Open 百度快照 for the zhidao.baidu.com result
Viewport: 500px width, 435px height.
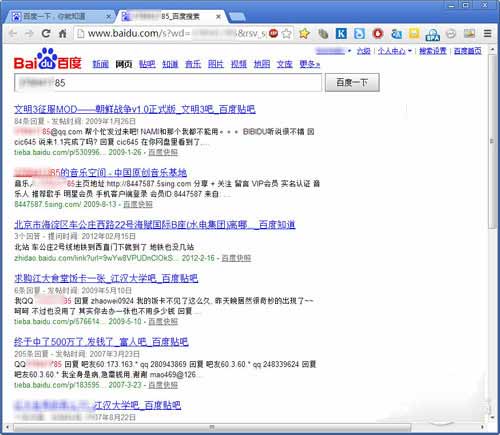pyautogui.click(x=236, y=258)
